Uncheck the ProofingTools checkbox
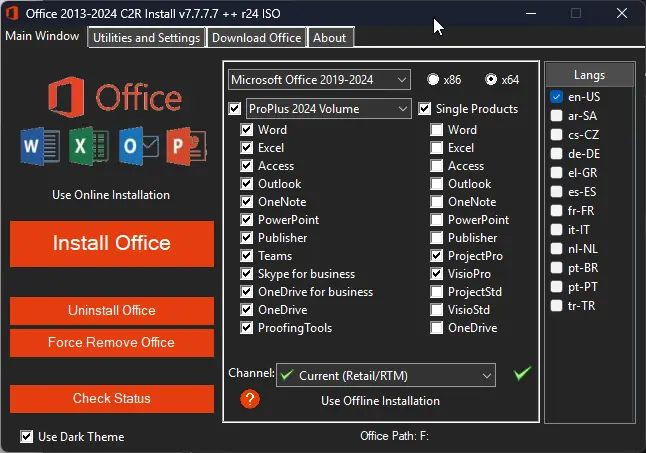 [246, 328]
